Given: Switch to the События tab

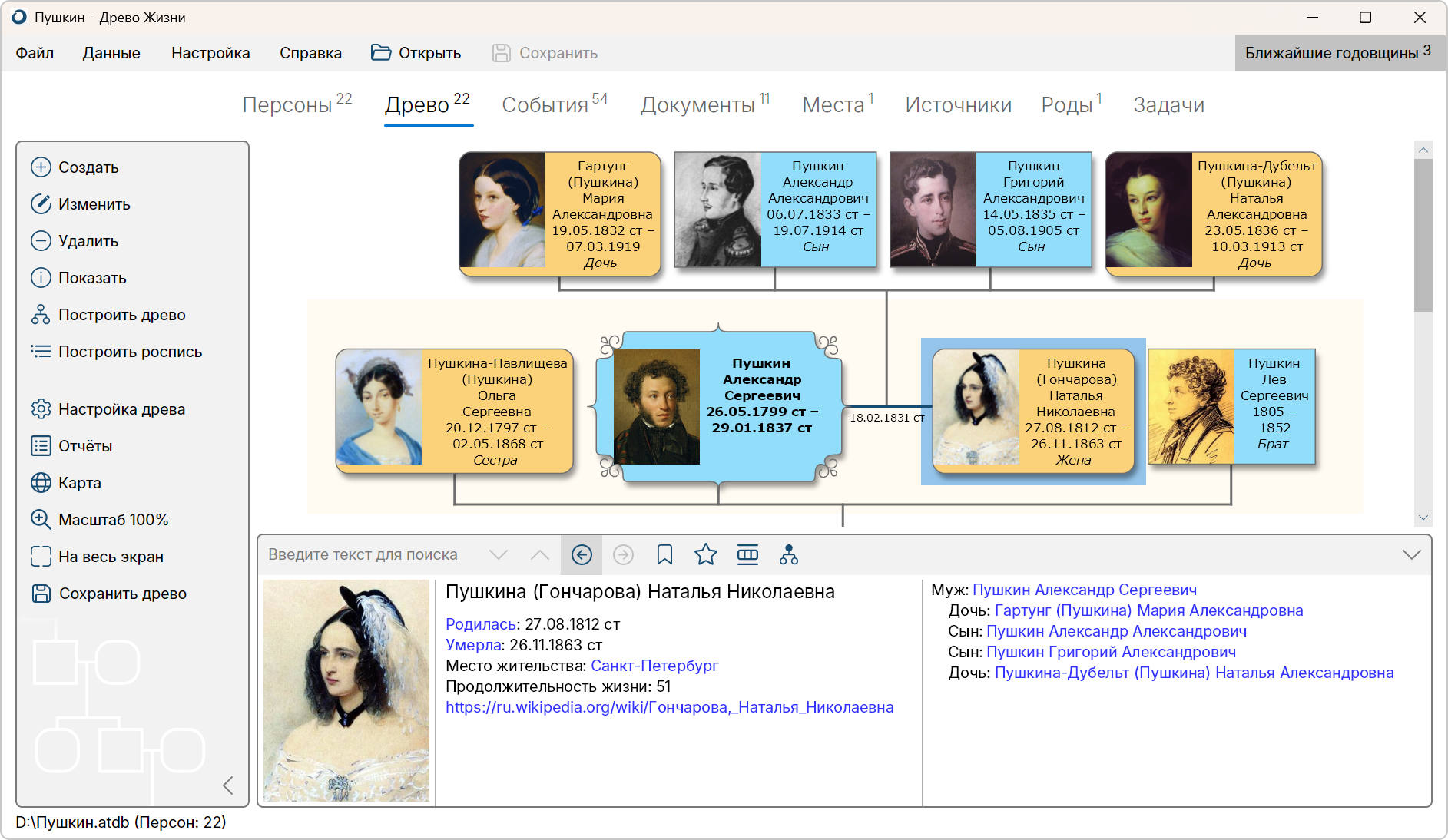Looking at the screenshot, I should pos(553,105).
